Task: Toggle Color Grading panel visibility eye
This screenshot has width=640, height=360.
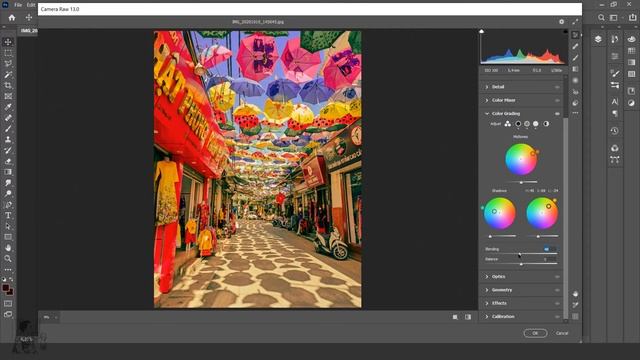Action: pyautogui.click(x=557, y=113)
